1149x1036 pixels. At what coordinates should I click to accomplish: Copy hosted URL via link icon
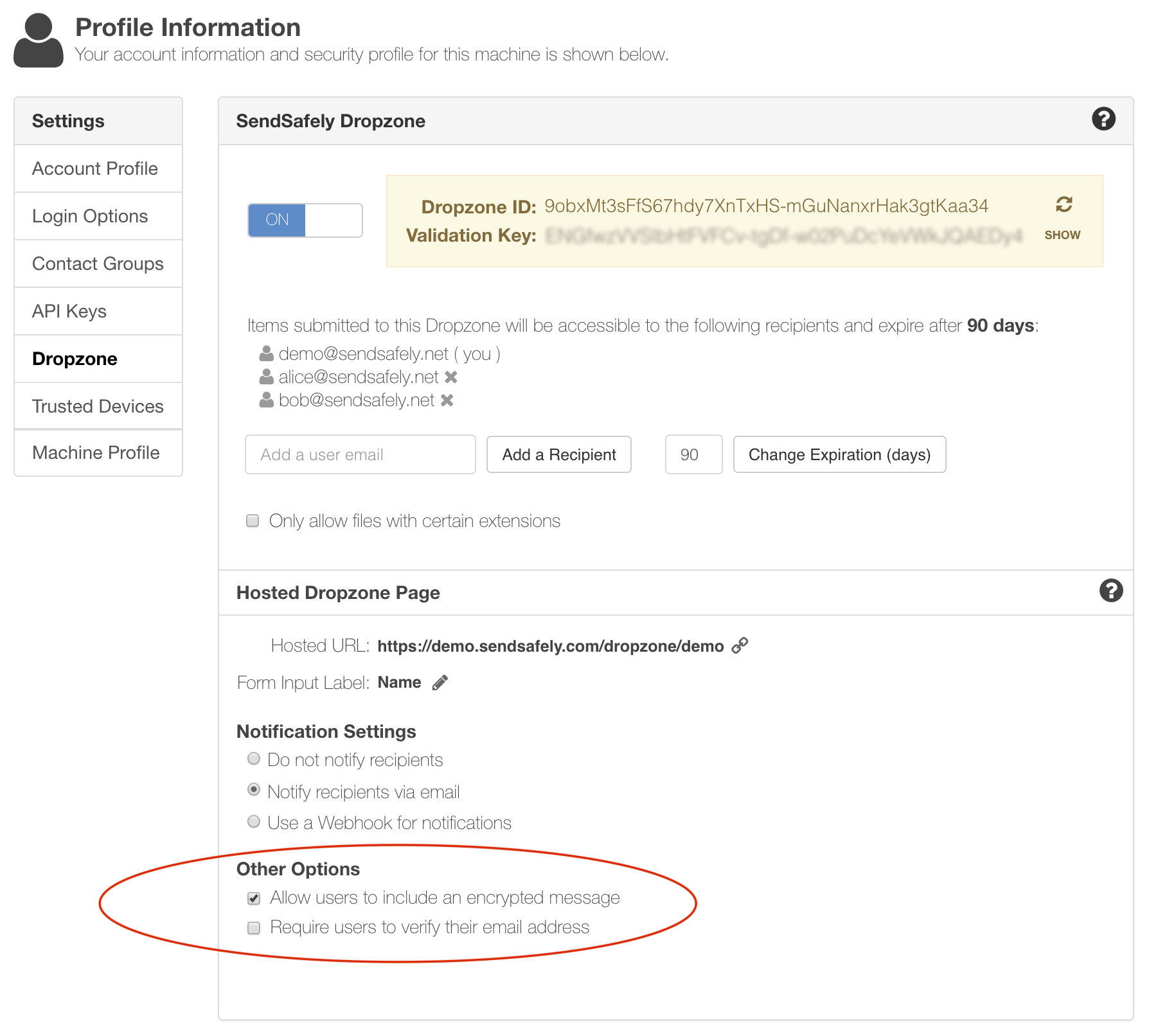(x=740, y=645)
